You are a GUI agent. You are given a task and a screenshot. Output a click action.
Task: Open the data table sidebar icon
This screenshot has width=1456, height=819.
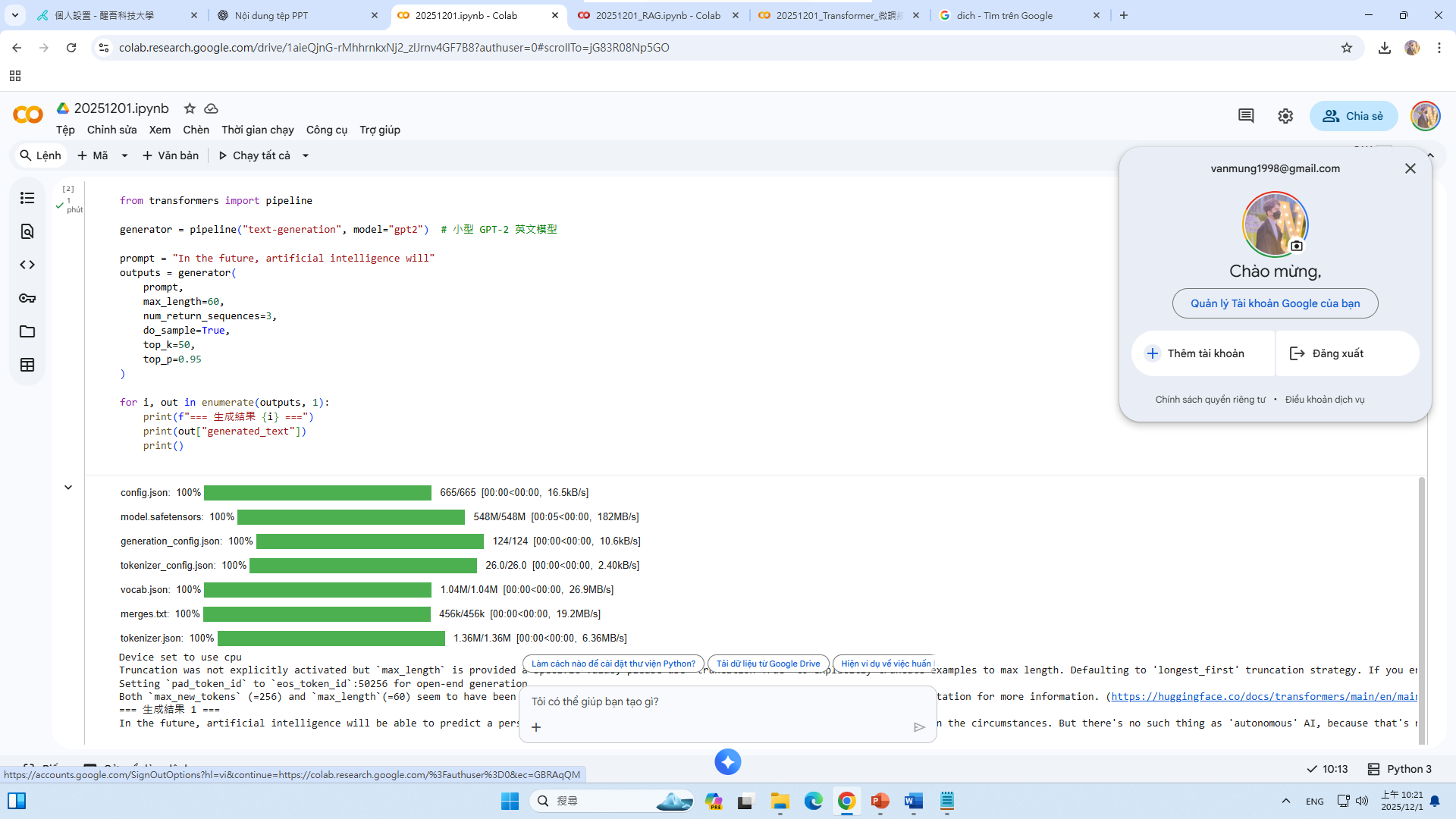[27, 365]
